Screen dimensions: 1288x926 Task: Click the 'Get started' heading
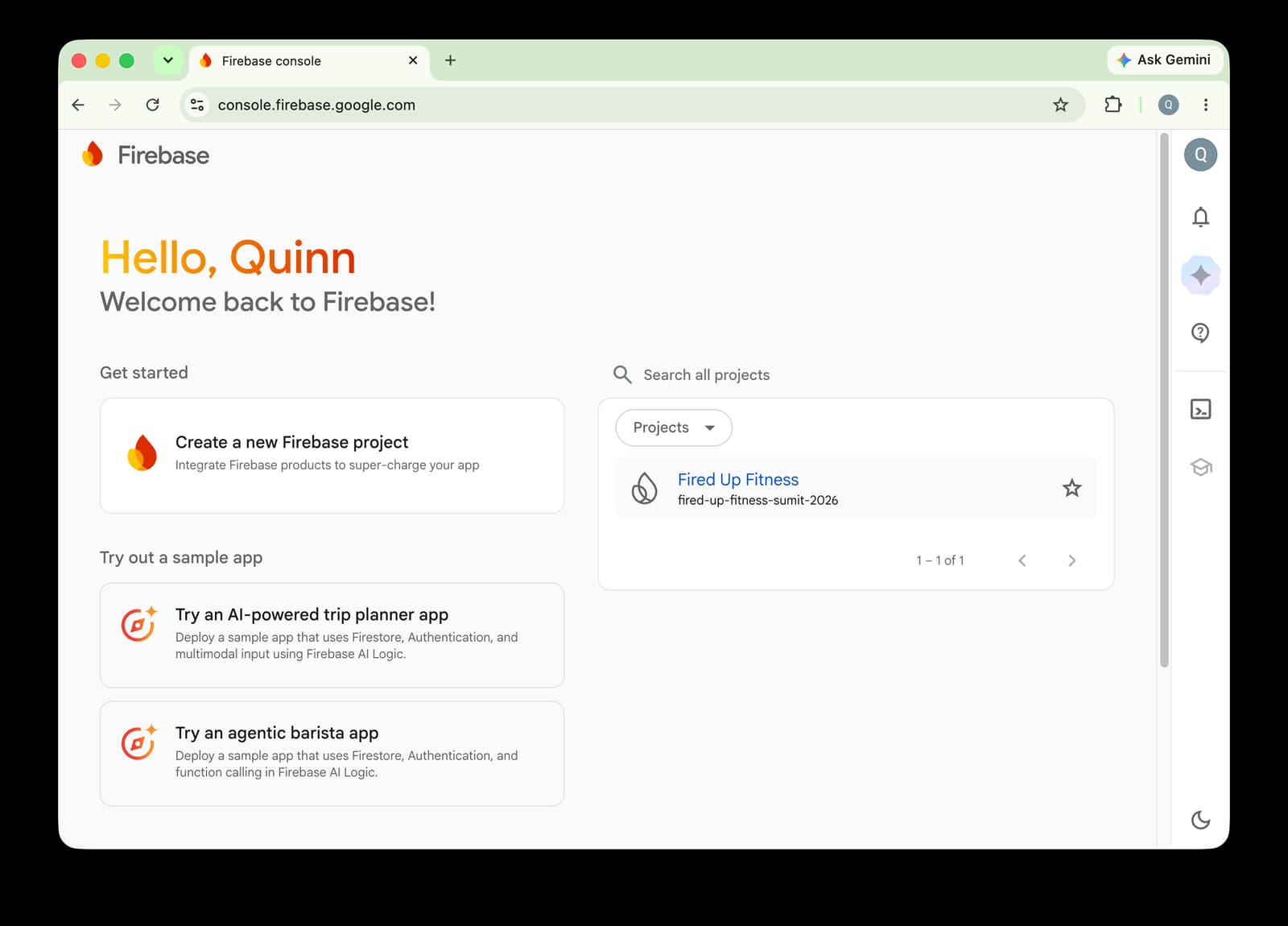[144, 373]
